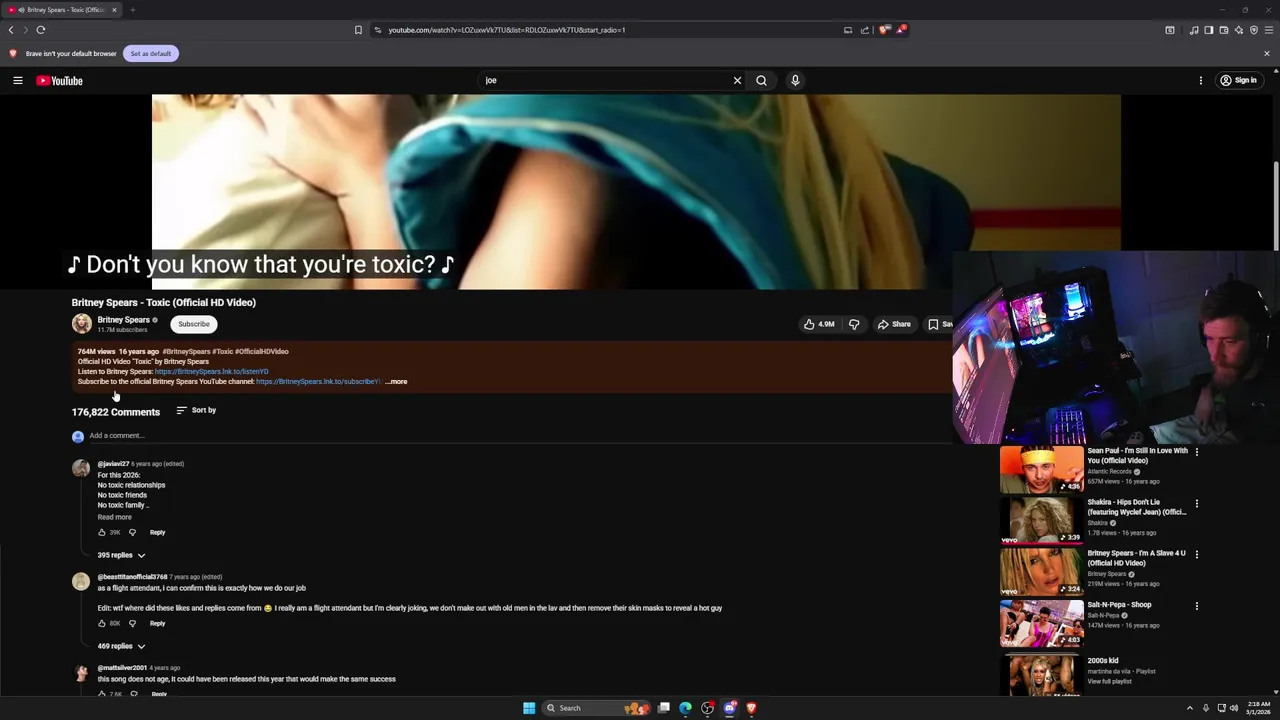Toggle the Brave sidebar panel icon
Screen dimensions: 1280x720
[1208, 30]
